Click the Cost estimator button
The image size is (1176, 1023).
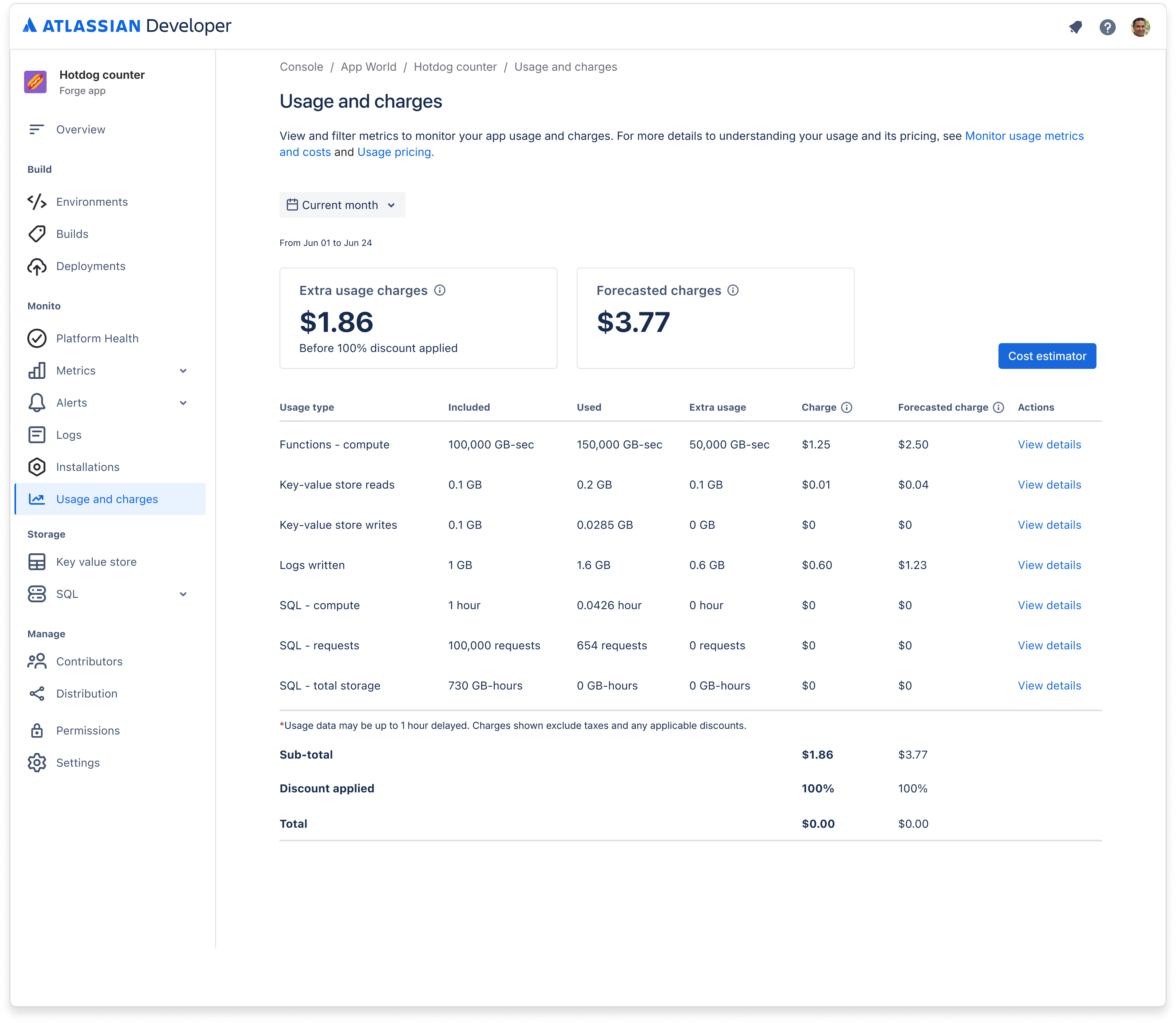pos(1047,356)
